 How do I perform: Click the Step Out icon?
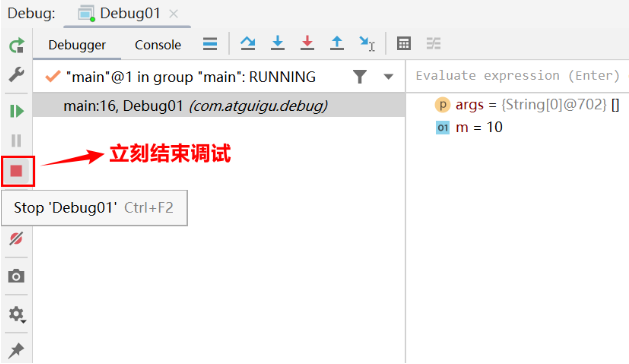click(x=337, y=43)
